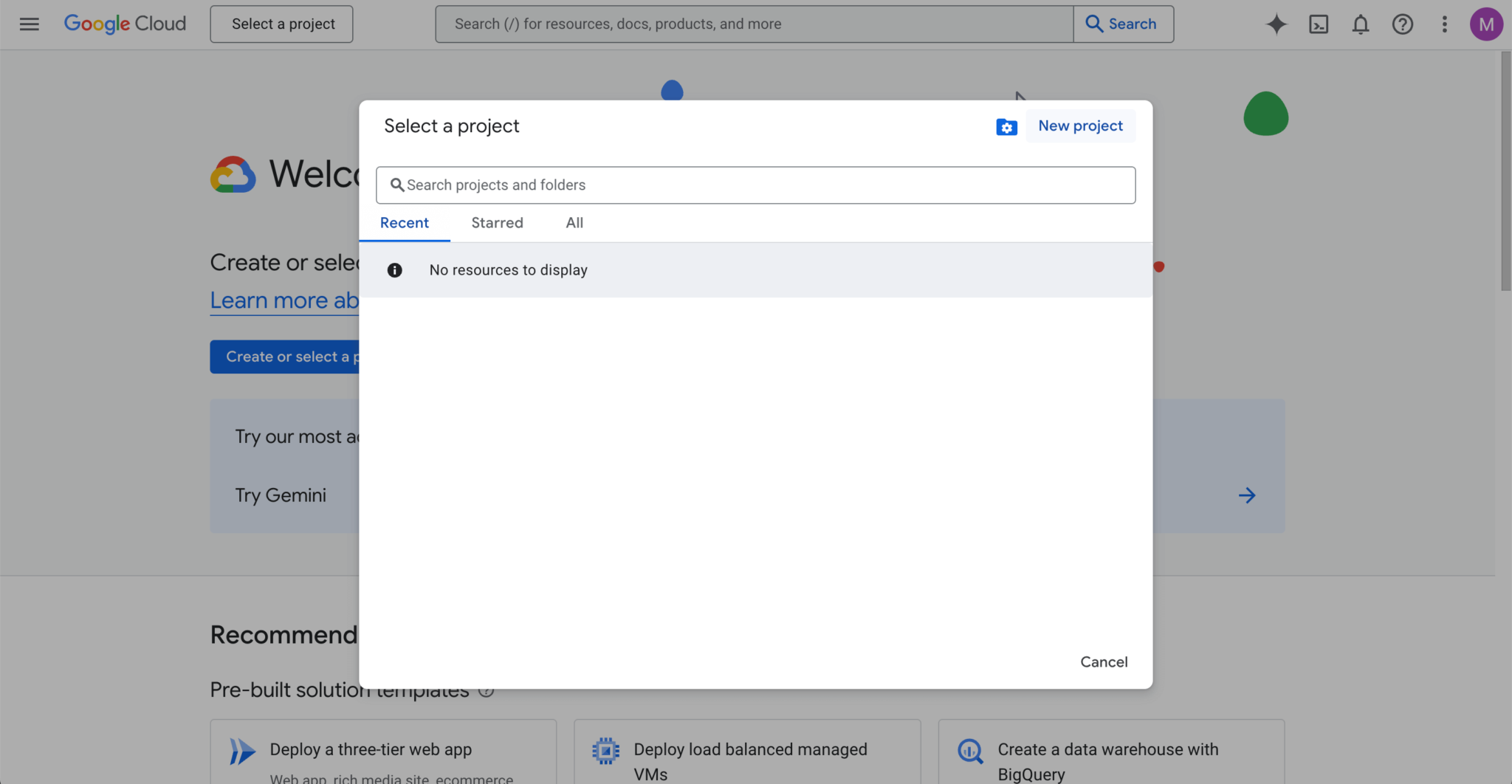Viewport: 1512px width, 784px height.
Task: Focus the top resources and docs search bar
Action: pyautogui.click(x=754, y=24)
